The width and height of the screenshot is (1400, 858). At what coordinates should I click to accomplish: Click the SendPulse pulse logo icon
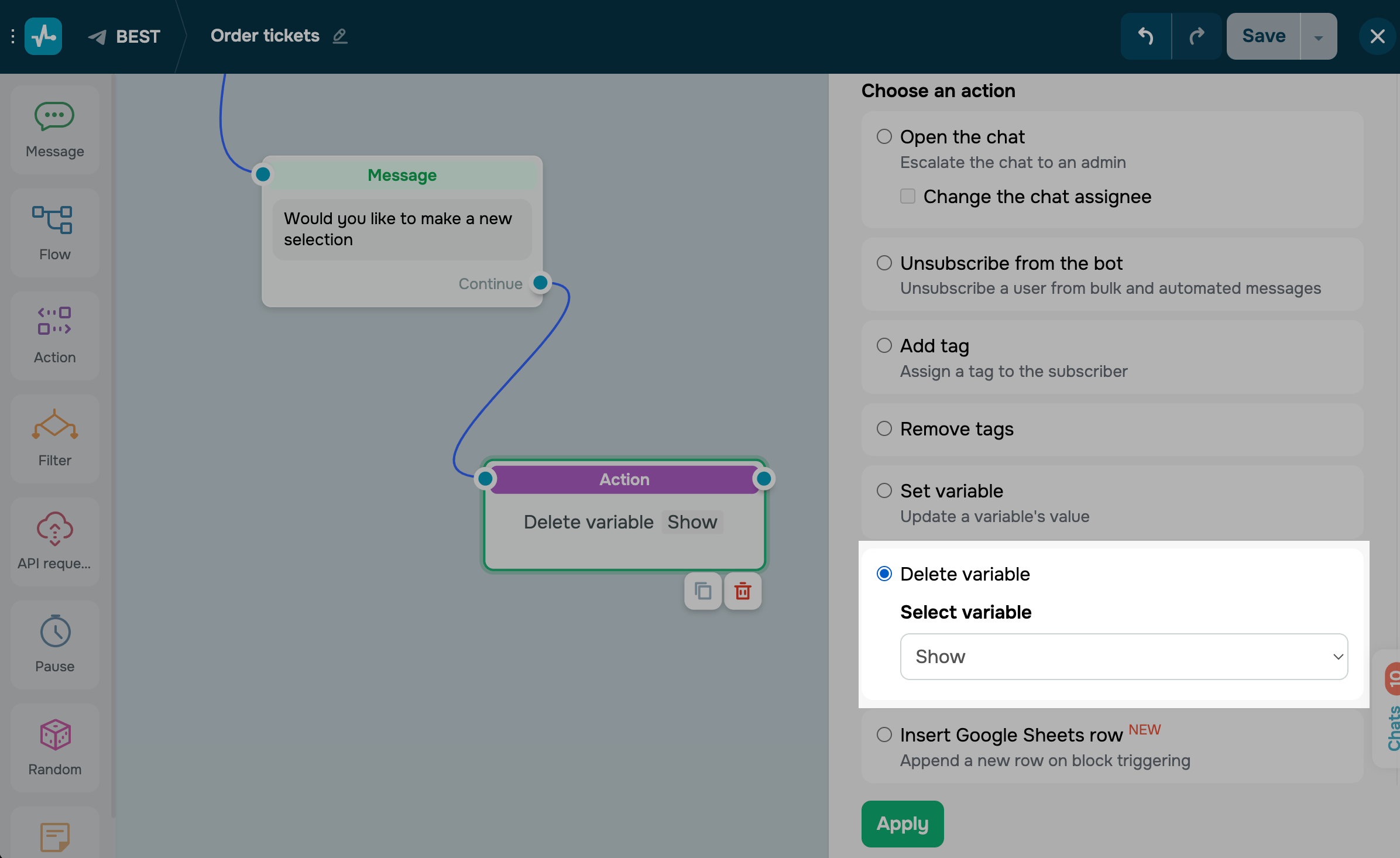click(x=43, y=36)
